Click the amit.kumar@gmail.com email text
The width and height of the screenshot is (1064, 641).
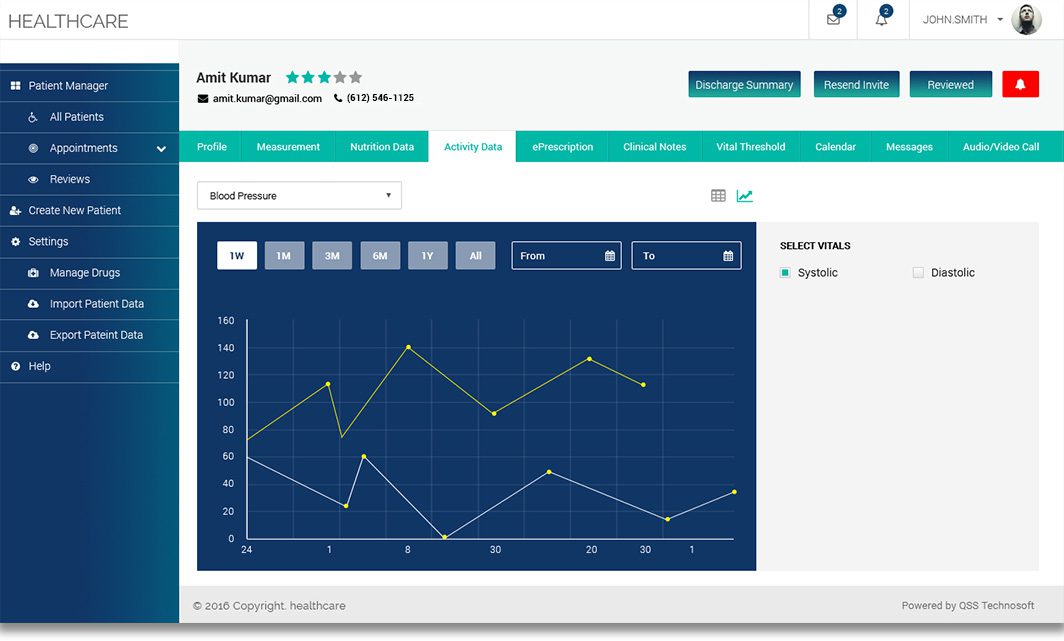point(267,98)
